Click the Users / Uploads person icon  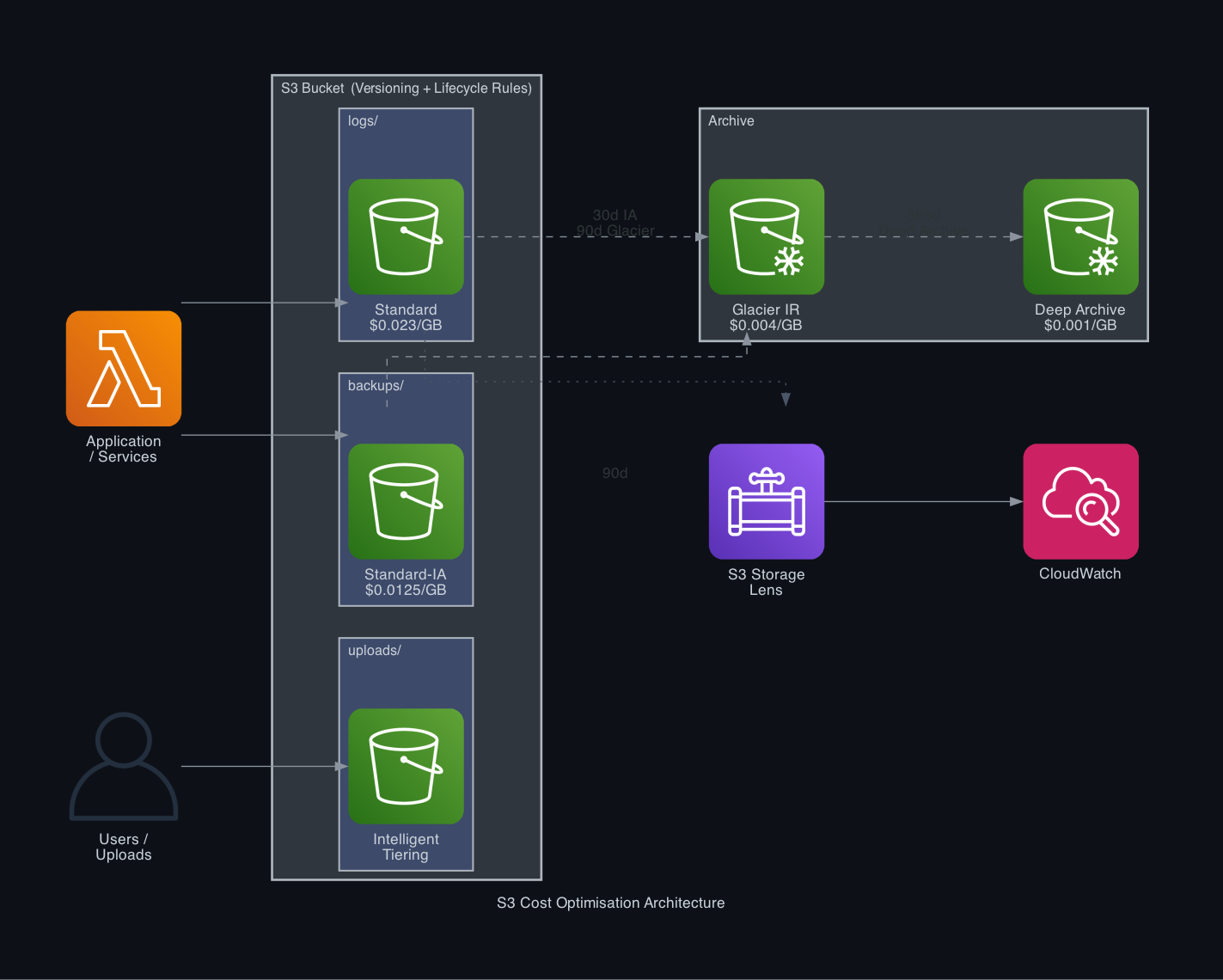tap(123, 765)
